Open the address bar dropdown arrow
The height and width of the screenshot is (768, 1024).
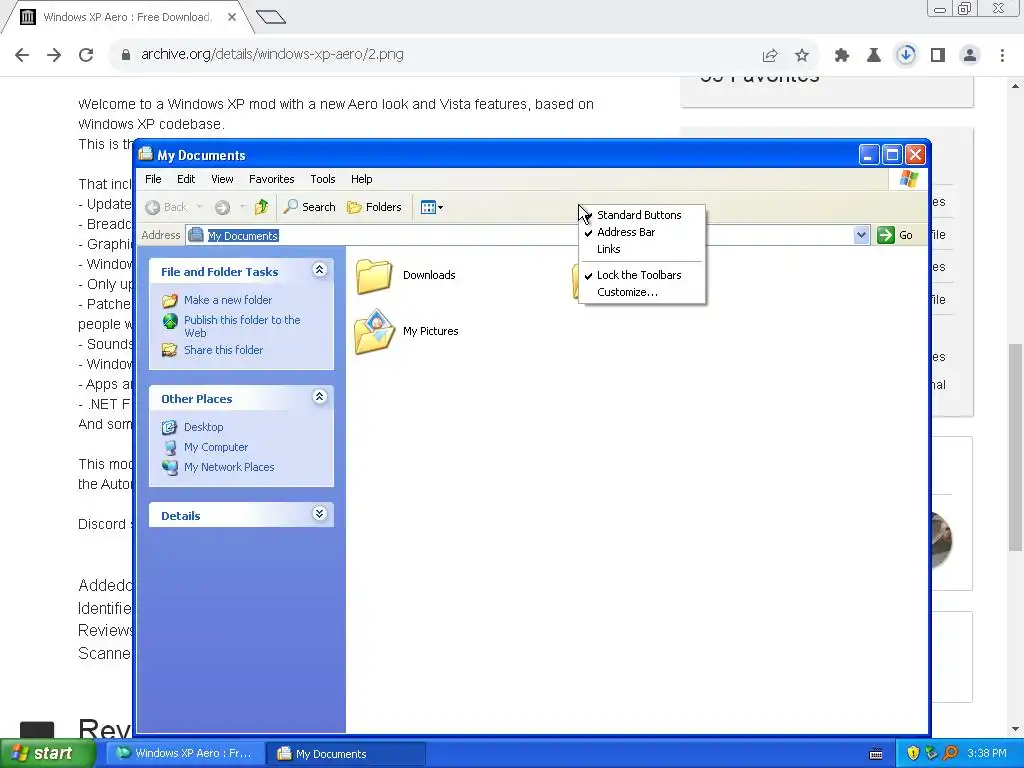[x=861, y=235]
